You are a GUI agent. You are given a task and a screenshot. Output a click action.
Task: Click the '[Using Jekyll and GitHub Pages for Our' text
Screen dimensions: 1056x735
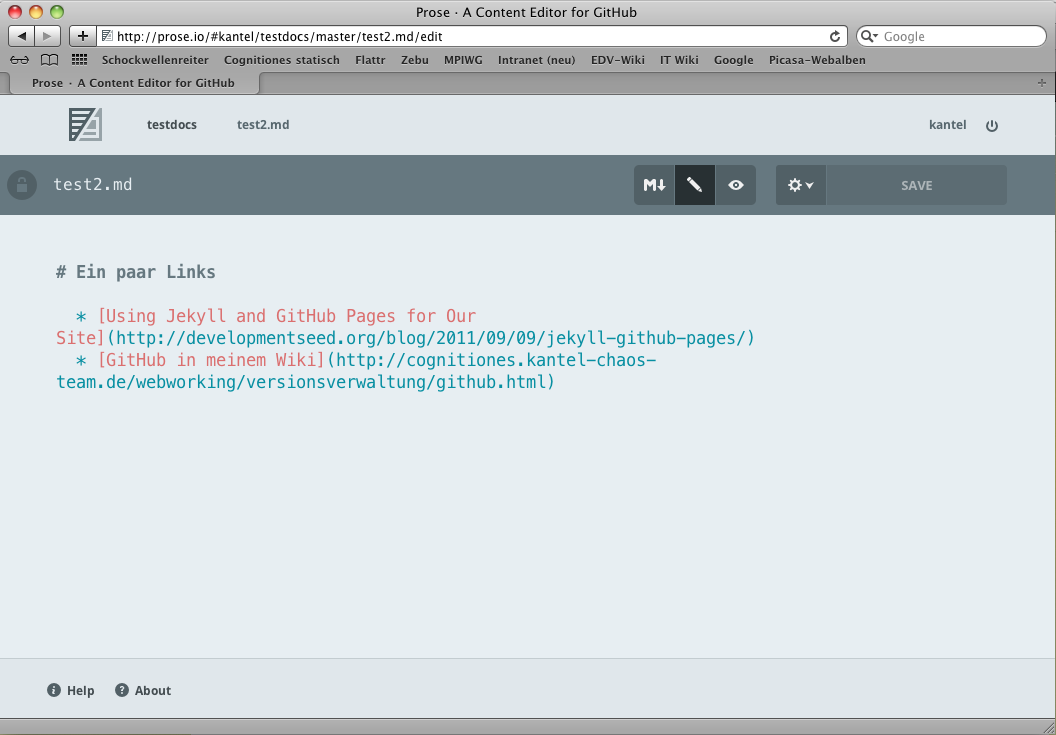(x=287, y=316)
